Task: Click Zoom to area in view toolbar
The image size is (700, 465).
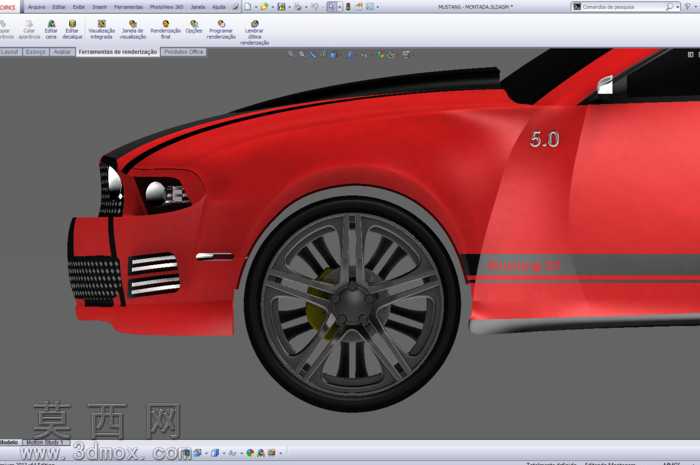Action: click(x=302, y=54)
